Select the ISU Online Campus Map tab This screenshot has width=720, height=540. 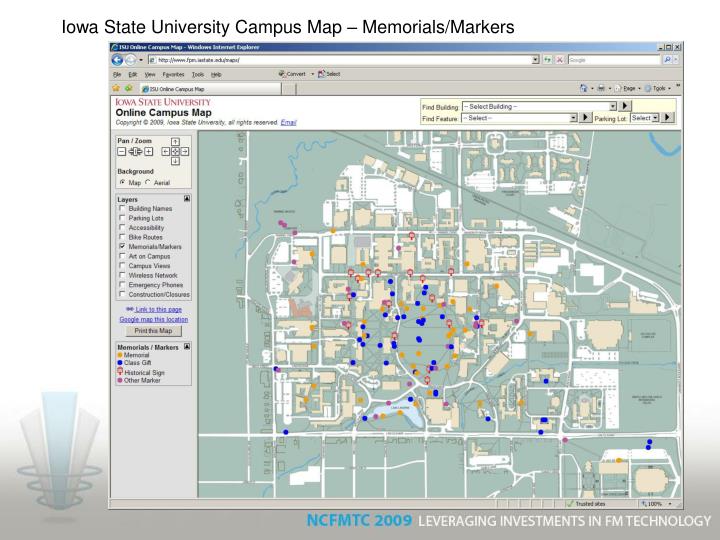coord(210,89)
